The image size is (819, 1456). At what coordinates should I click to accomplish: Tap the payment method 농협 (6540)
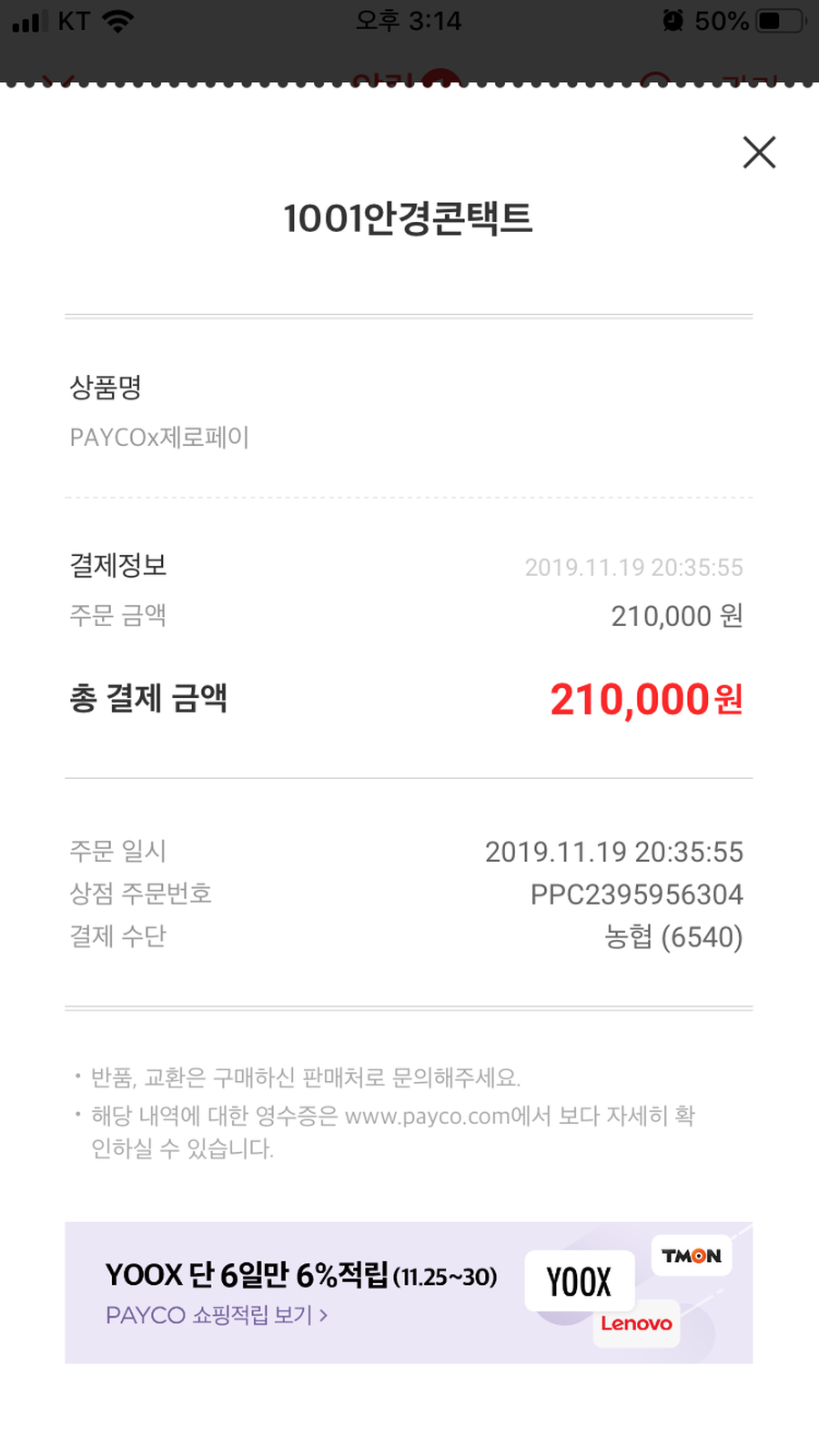673,936
